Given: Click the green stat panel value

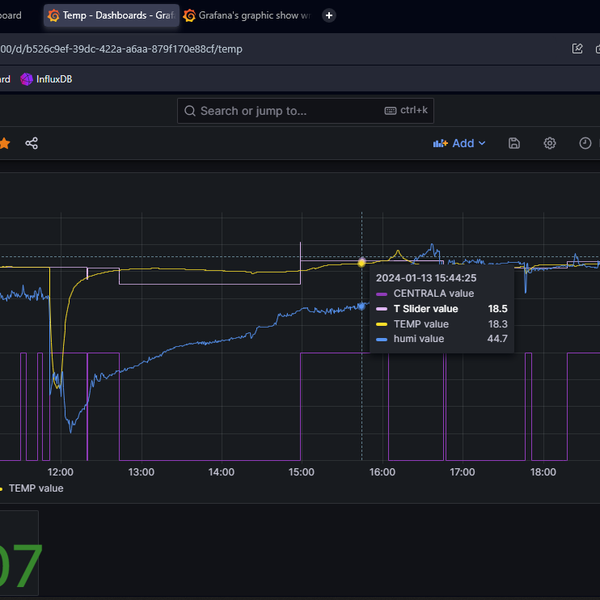Looking at the screenshot, I should pos(20,565).
